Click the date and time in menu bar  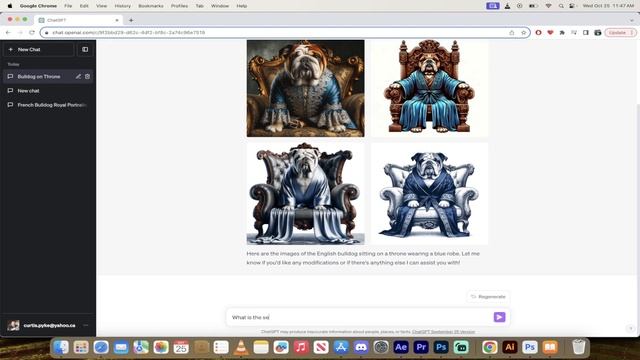(x=608, y=6)
